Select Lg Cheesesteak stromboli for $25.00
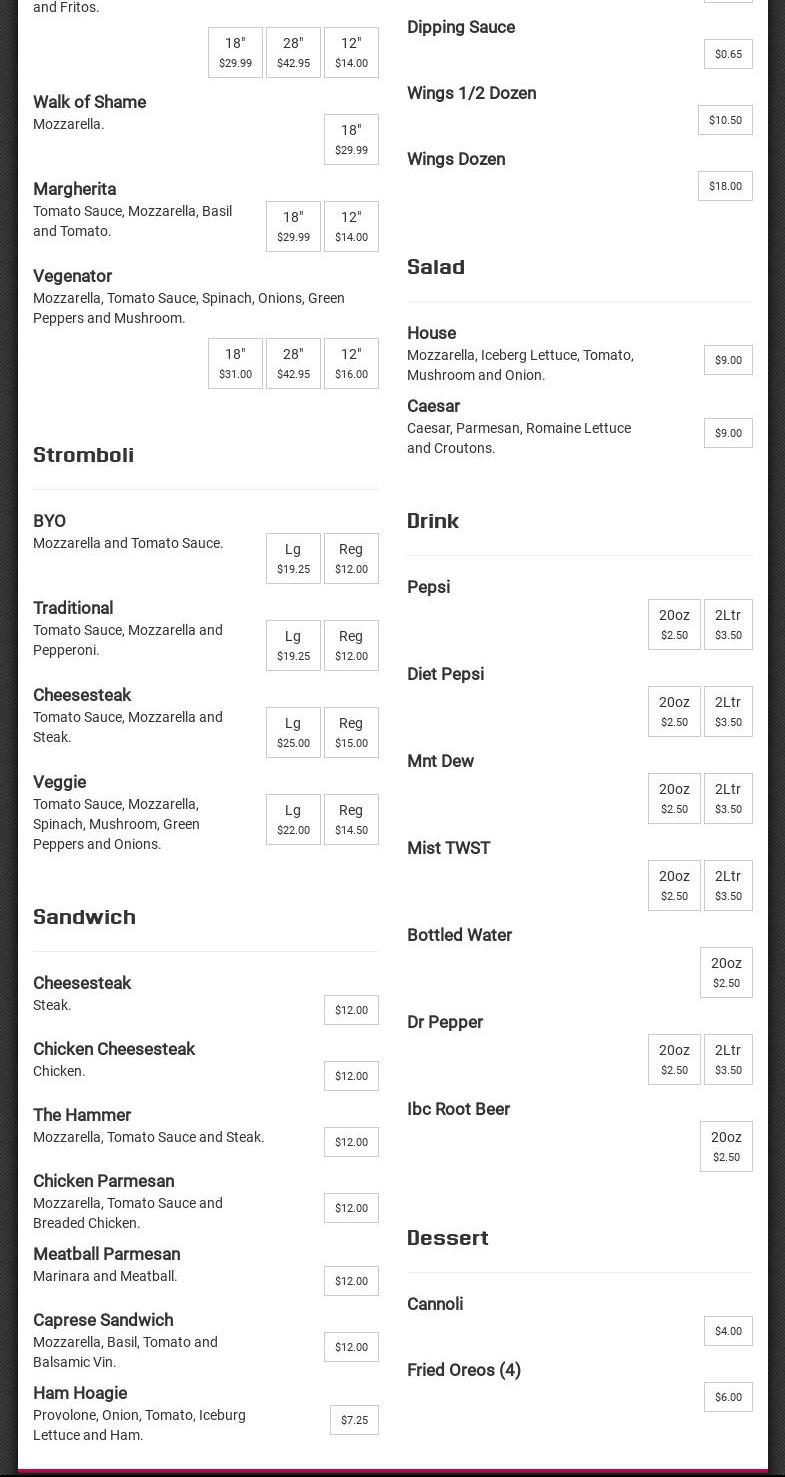This screenshot has width=785, height=1477. click(293, 732)
